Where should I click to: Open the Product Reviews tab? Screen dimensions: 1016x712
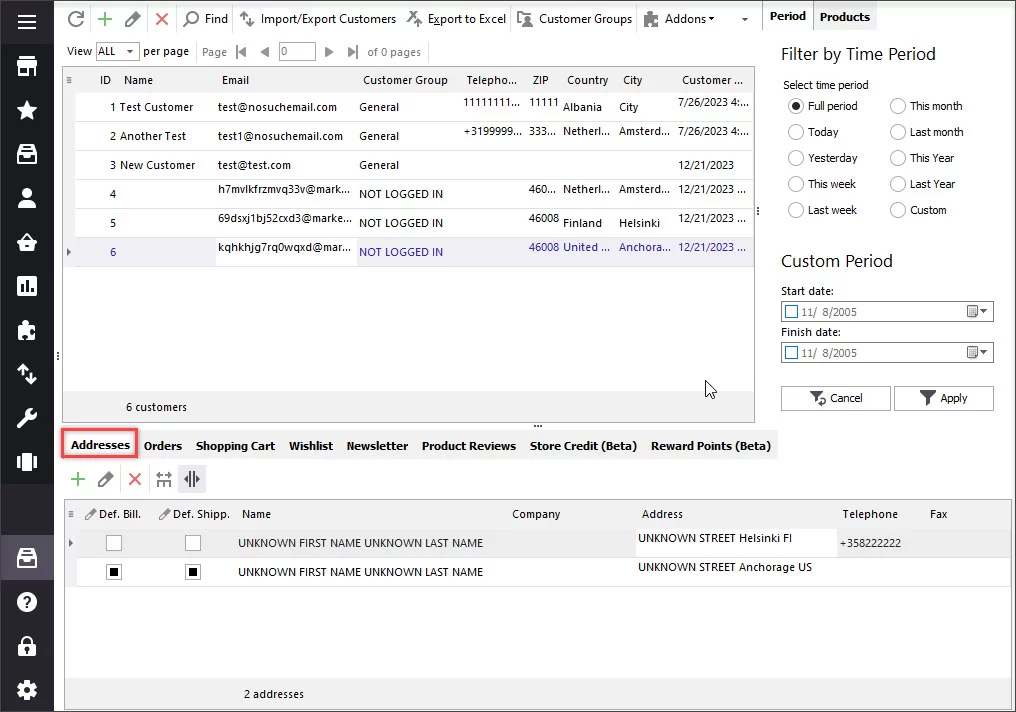coord(469,446)
